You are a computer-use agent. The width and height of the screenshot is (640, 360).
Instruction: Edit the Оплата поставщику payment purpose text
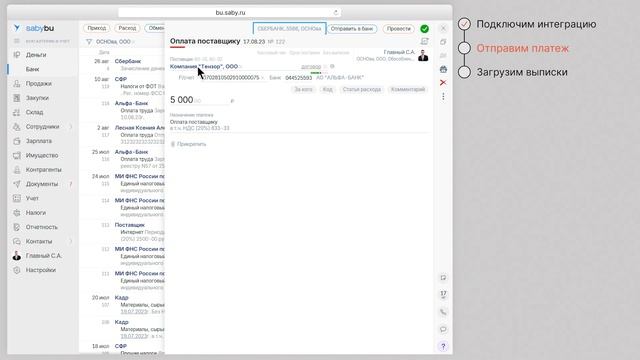pyautogui.click(x=194, y=122)
